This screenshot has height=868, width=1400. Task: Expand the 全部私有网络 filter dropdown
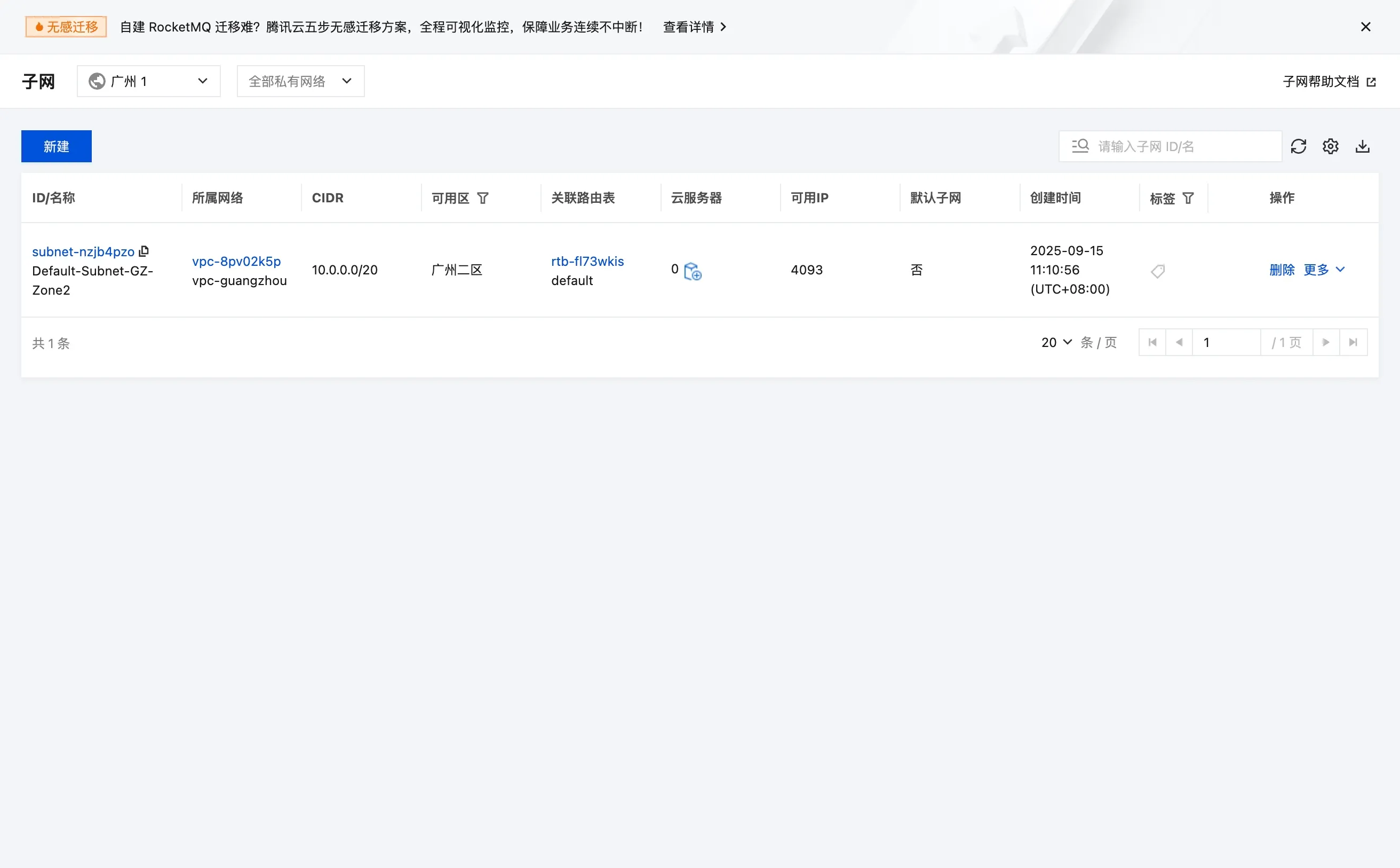300,81
